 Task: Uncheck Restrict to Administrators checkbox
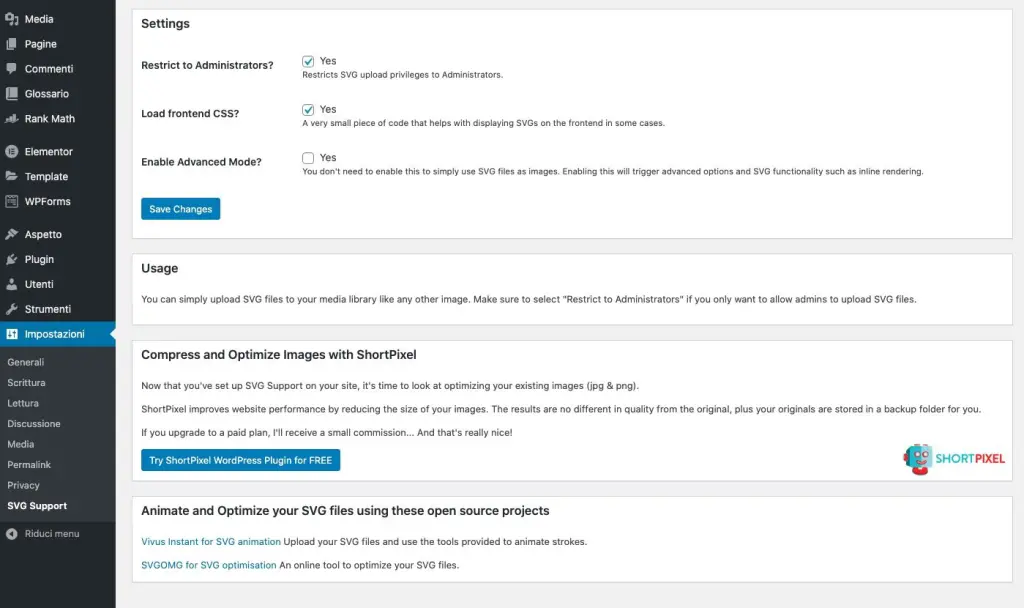[308, 61]
